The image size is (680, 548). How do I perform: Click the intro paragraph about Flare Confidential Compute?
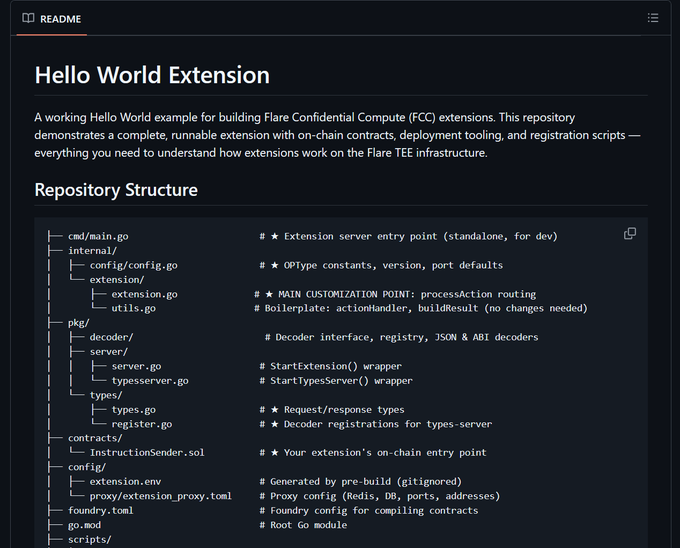337,135
